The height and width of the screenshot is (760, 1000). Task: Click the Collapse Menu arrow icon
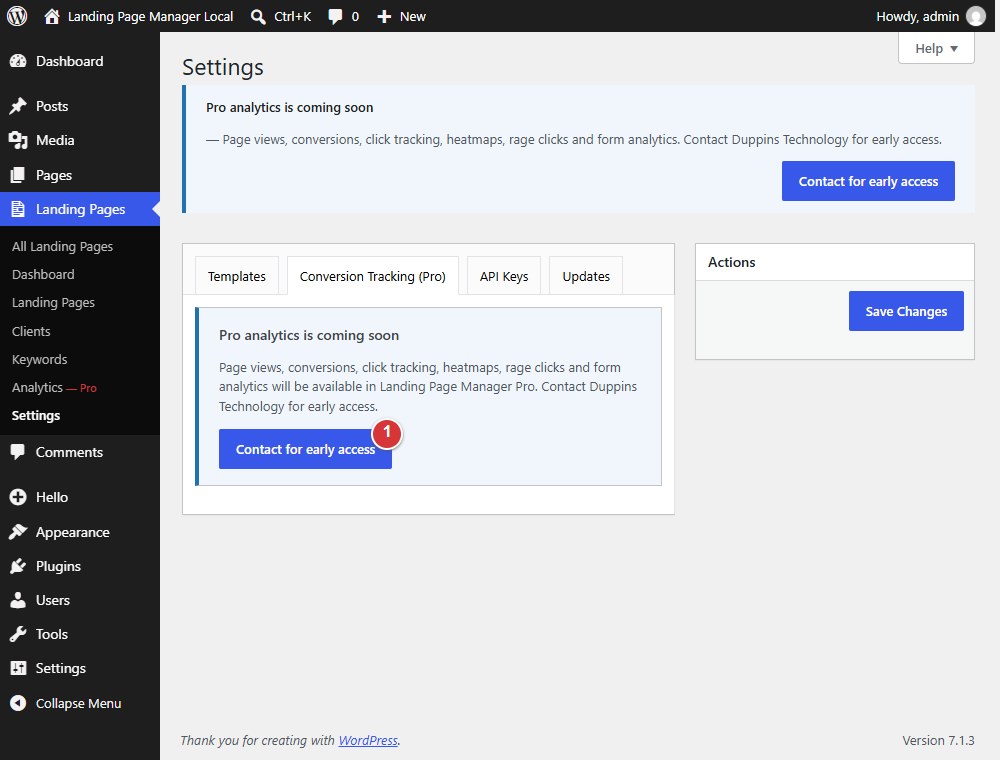coord(18,703)
